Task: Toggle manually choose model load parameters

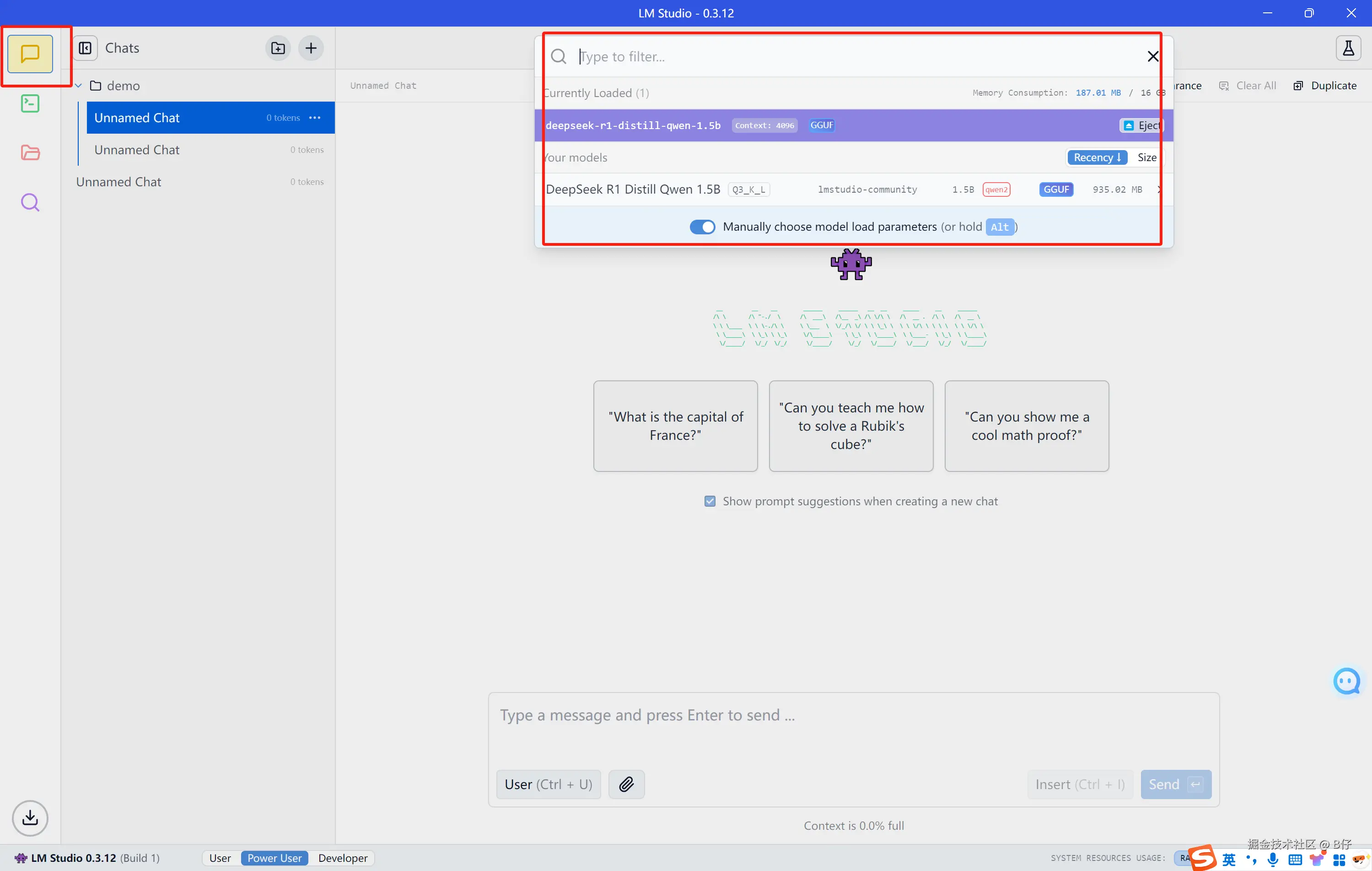Action: coord(702,227)
